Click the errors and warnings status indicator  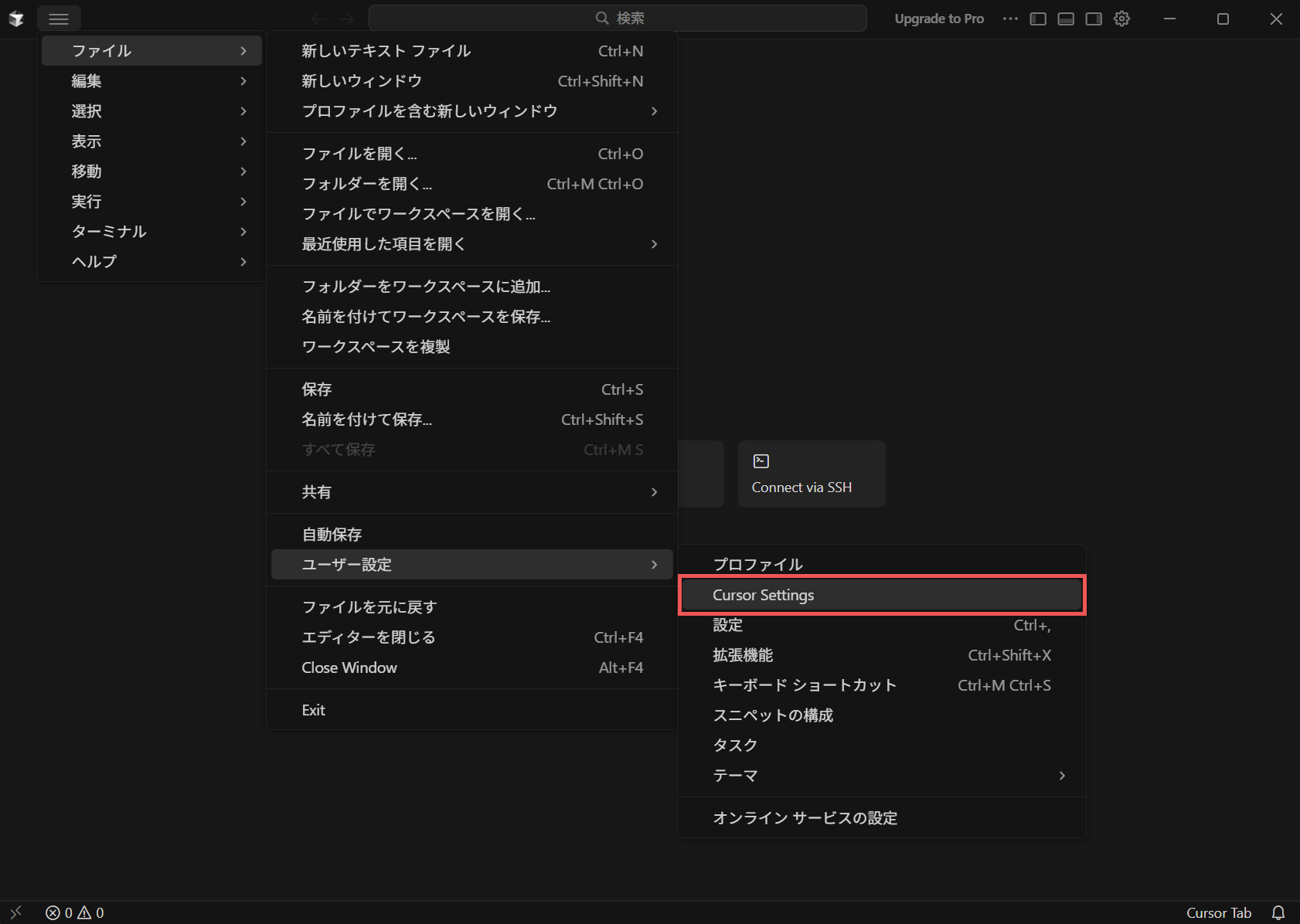point(75,912)
